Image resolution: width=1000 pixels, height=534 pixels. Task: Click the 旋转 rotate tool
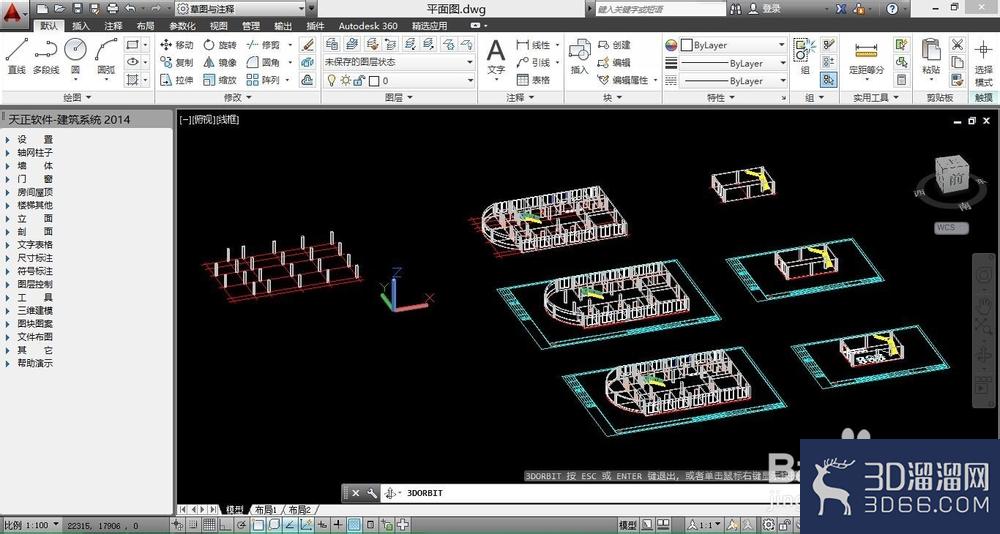click(219, 45)
